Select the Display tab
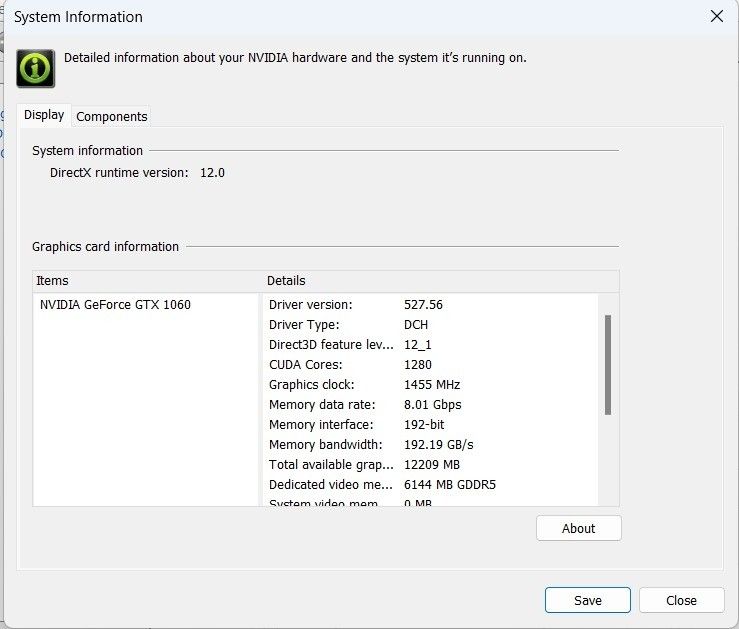This screenshot has height=629, width=739. coord(44,115)
